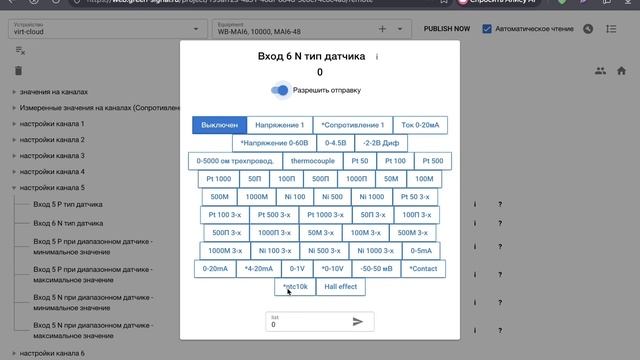This screenshot has width=640, height=360.
Task: Open the users group icon
Action: (600, 71)
